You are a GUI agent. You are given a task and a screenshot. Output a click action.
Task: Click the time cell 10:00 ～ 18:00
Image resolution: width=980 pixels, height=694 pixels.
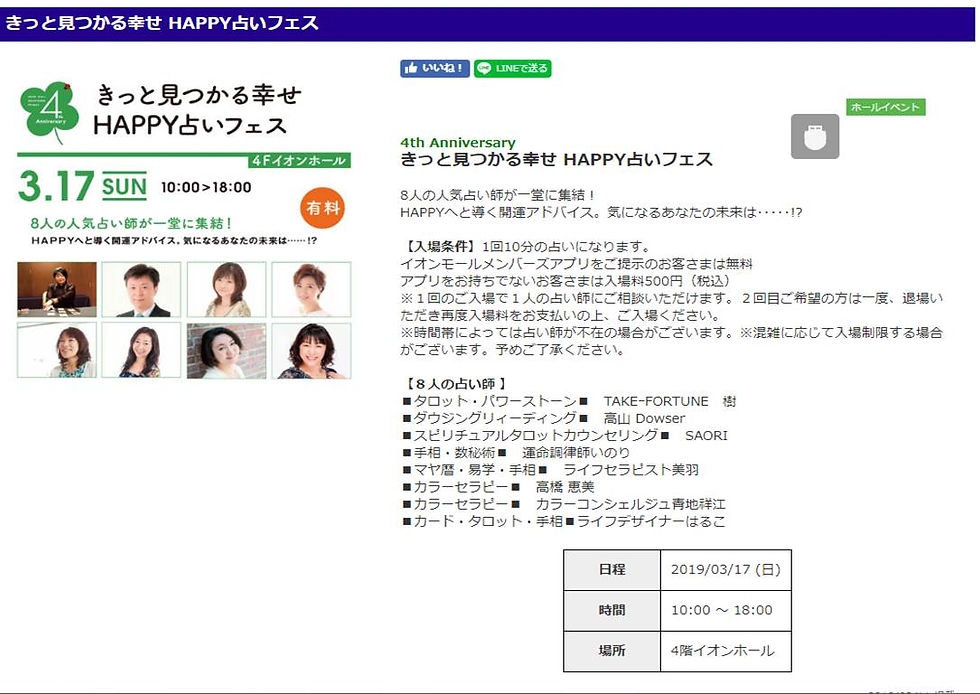click(x=726, y=611)
